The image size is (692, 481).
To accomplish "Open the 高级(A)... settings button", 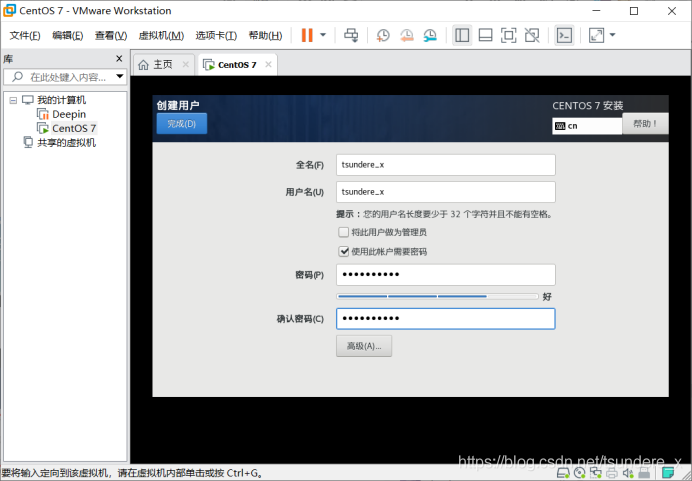I will click(x=364, y=346).
